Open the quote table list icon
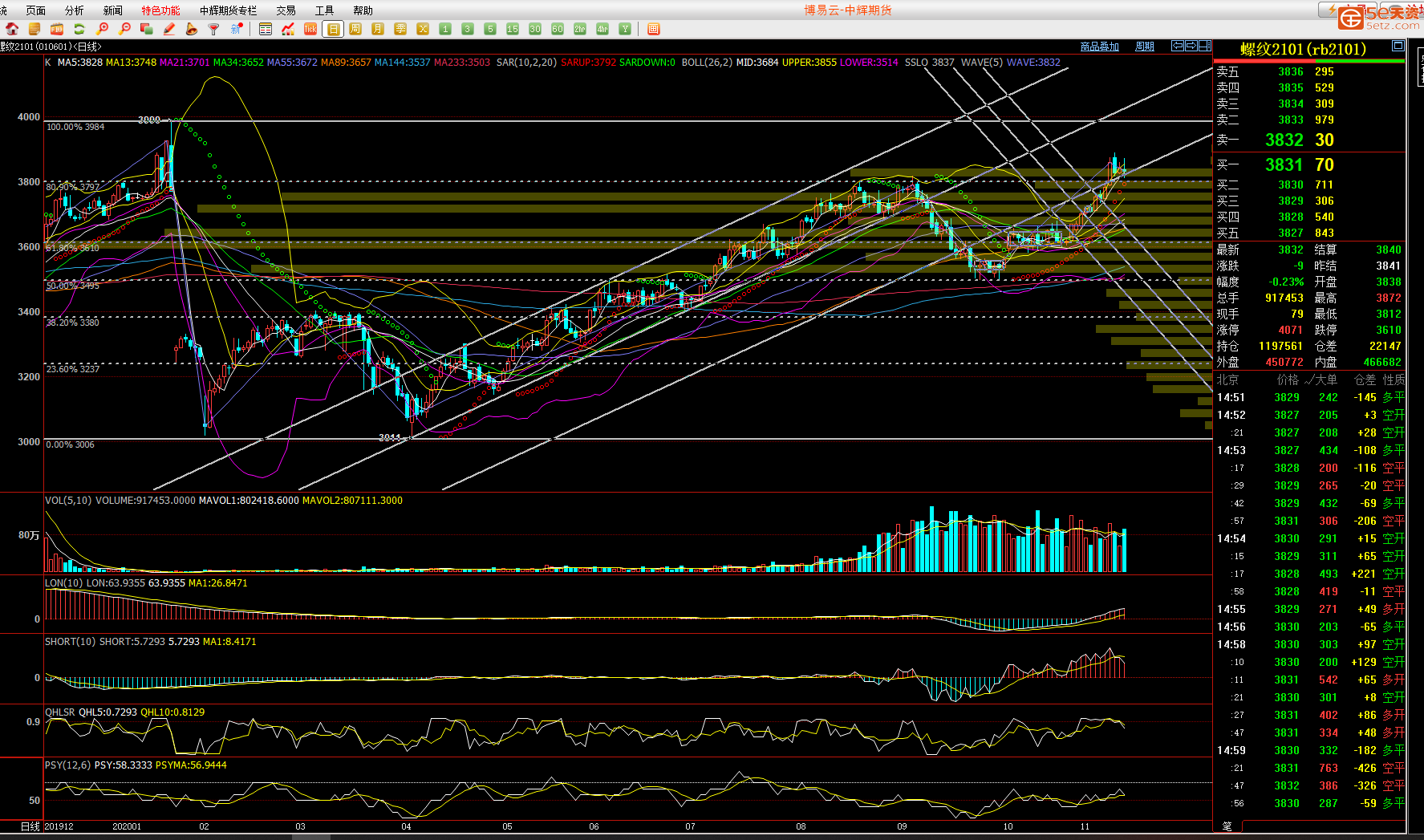Viewport: 1424px width, 840px height. 266,29
